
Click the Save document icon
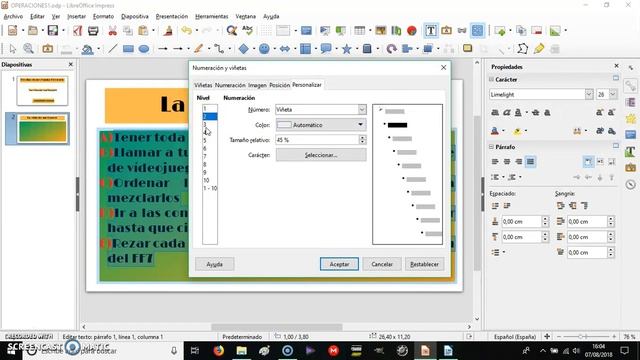tap(53, 31)
